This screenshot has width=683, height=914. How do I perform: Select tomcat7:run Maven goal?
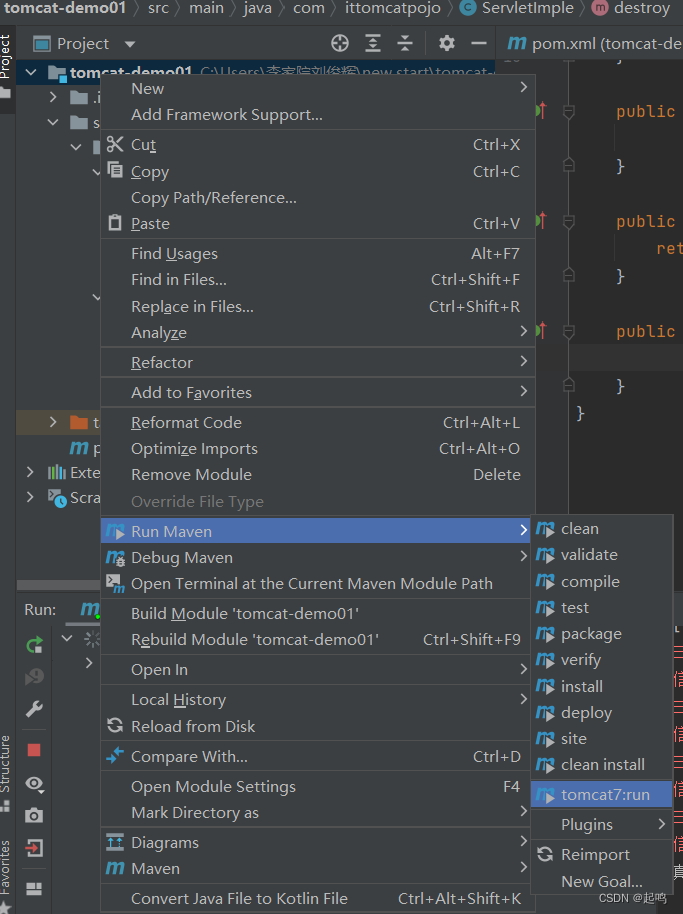click(602, 795)
